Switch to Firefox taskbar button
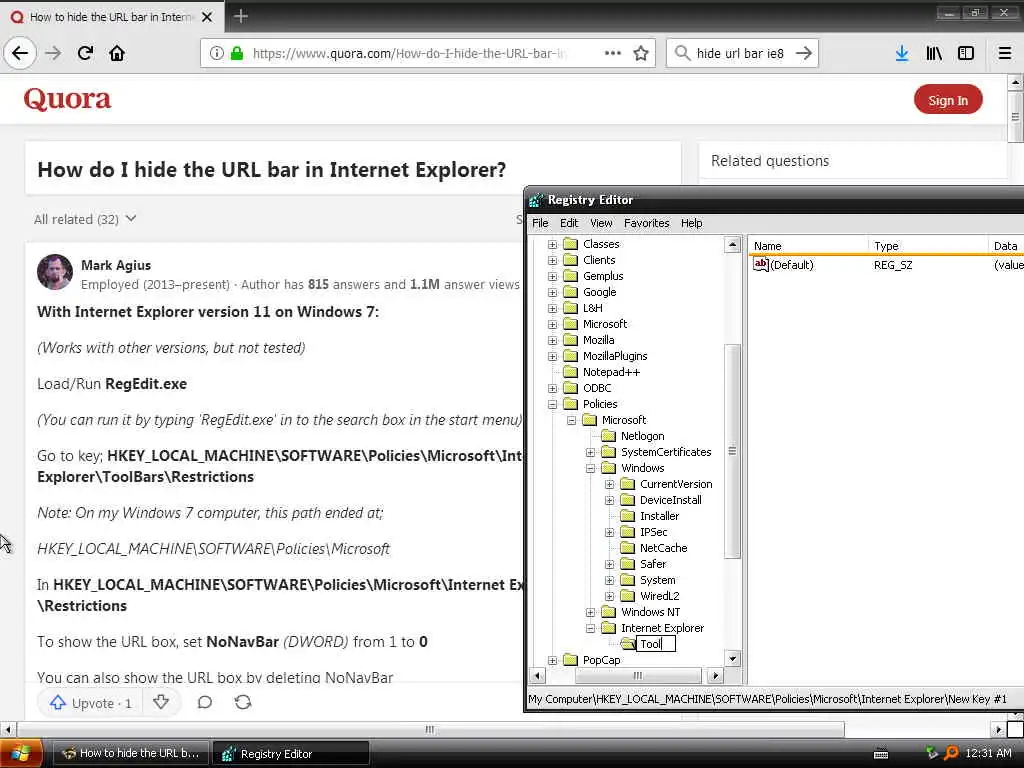This screenshot has height=768, width=1024. 130,753
